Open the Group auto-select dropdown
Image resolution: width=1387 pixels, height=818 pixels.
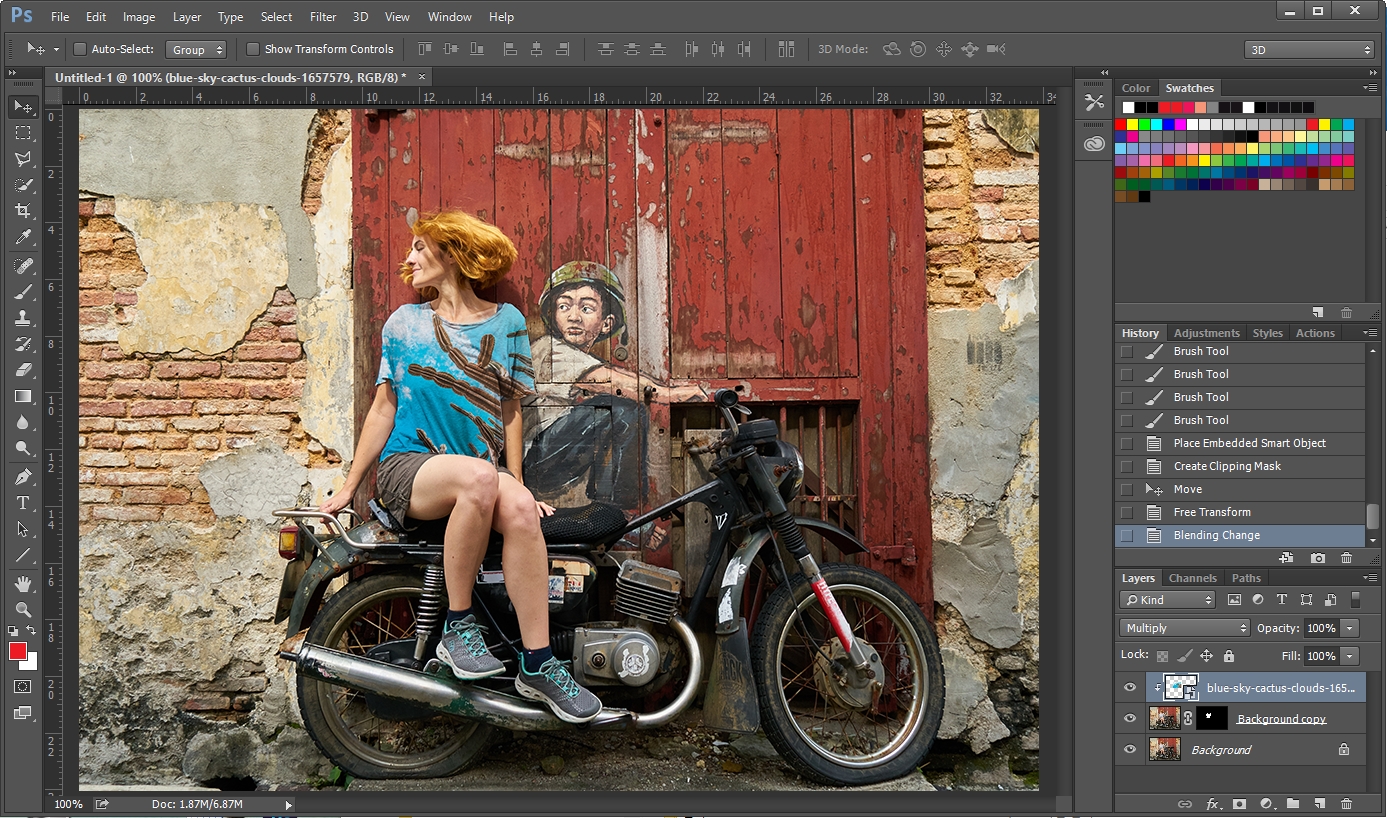click(196, 49)
